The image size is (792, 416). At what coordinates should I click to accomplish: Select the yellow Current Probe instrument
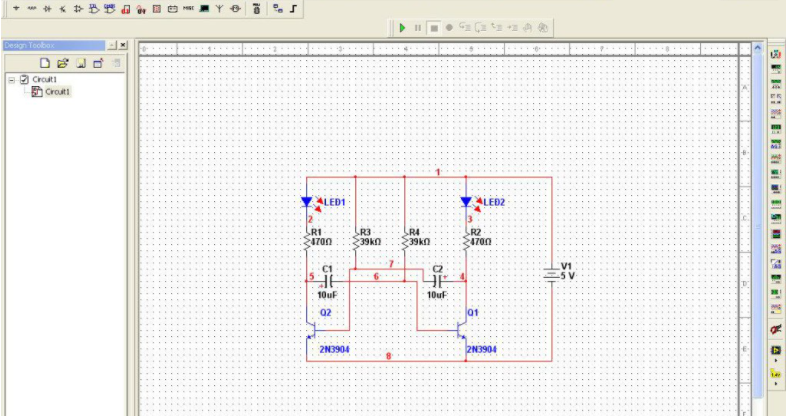click(x=776, y=374)
